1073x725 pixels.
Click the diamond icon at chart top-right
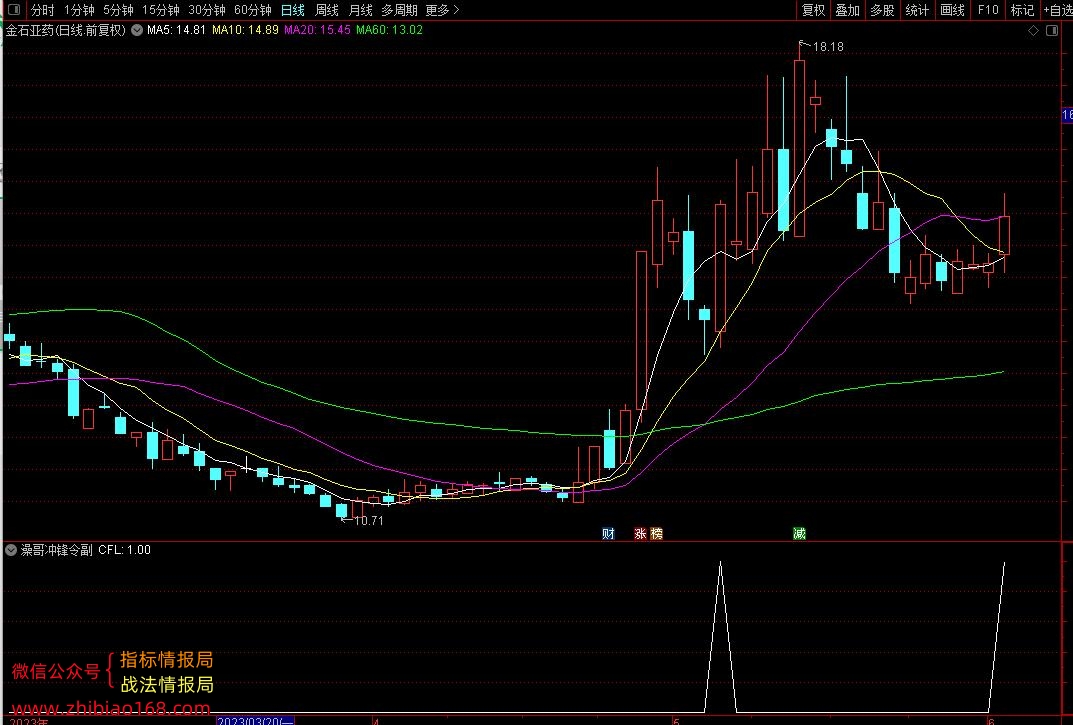(1033, 31)
